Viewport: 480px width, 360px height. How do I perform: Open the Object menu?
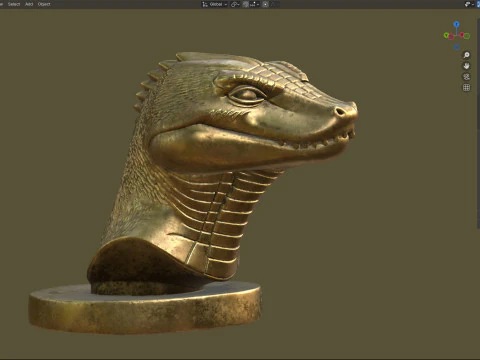(44, 4)
